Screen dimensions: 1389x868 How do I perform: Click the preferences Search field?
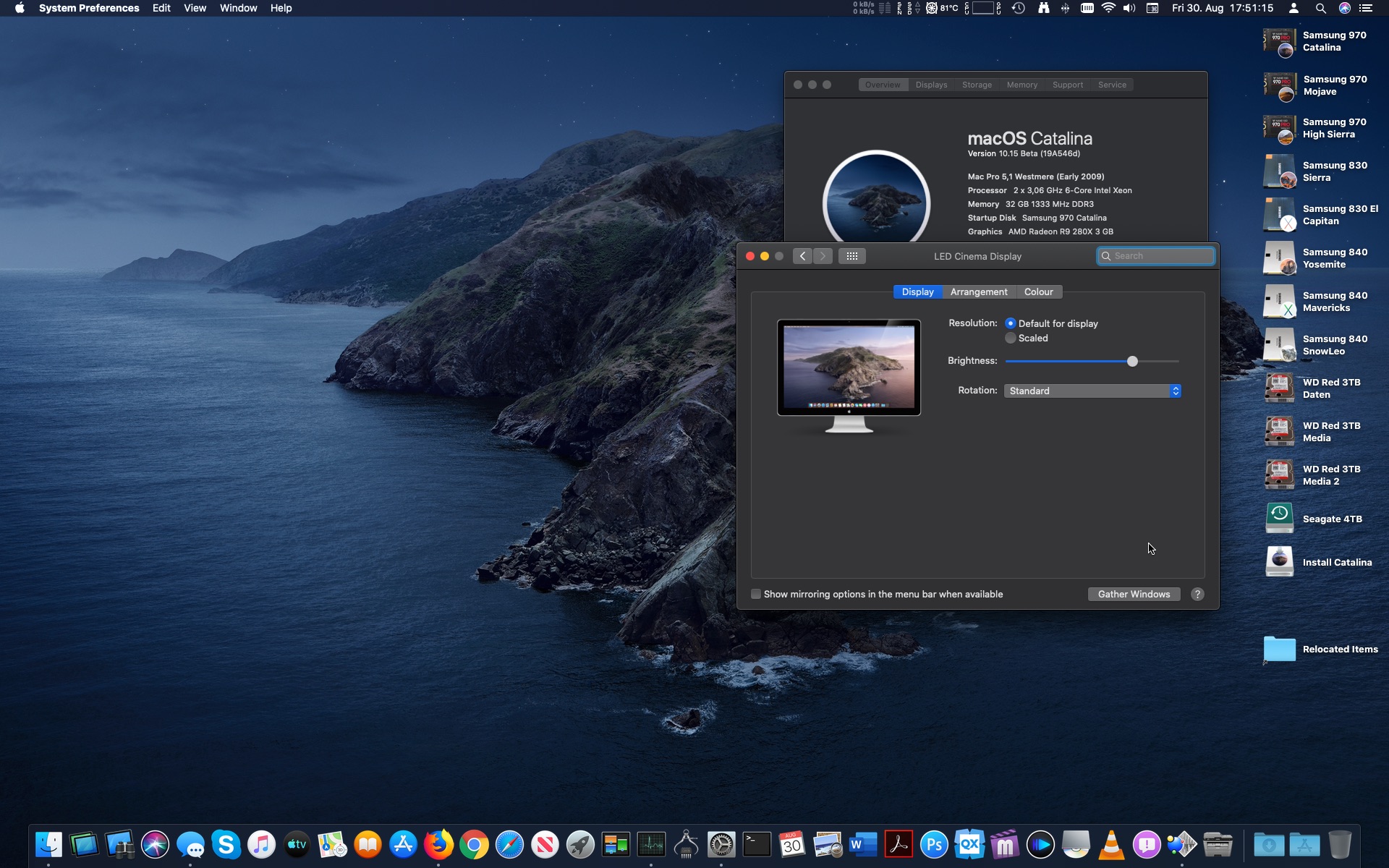pos(1155,256)
